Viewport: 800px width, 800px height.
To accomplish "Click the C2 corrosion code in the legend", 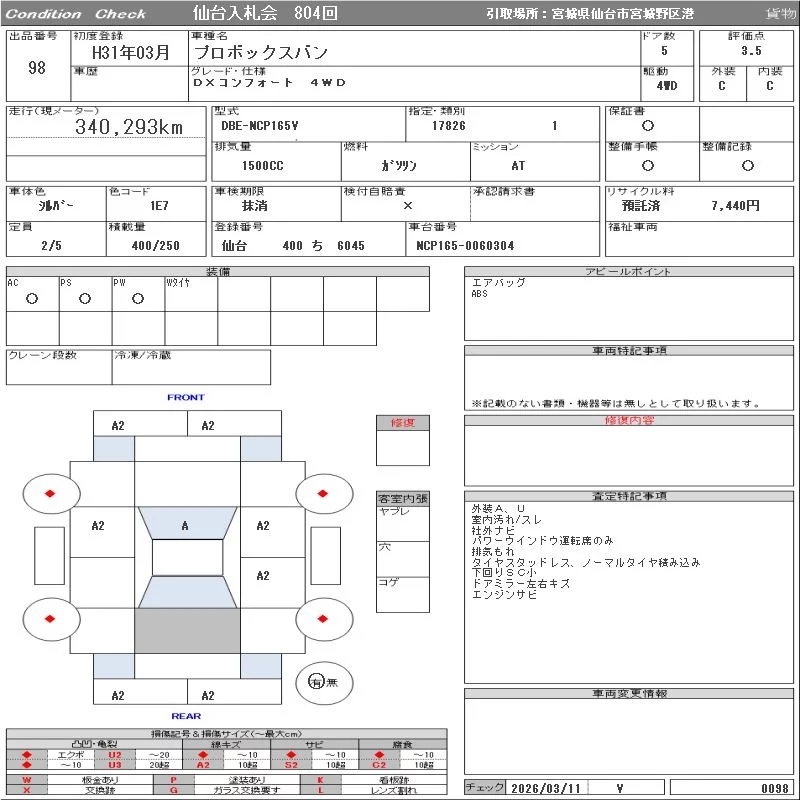I will pyautogui.click(x=379, y=765).
